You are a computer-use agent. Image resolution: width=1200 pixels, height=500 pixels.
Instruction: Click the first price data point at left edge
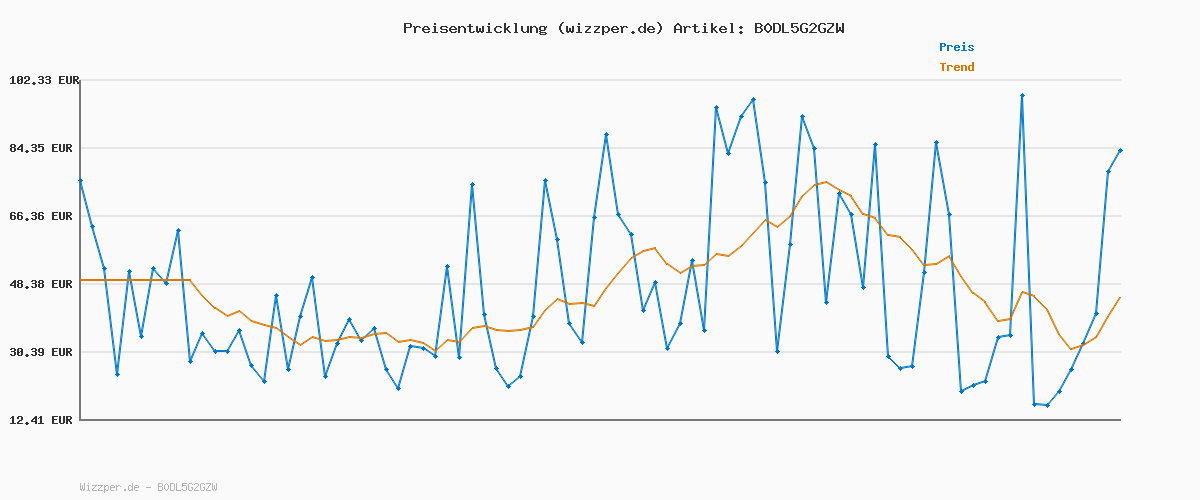(x=80, y=181)
